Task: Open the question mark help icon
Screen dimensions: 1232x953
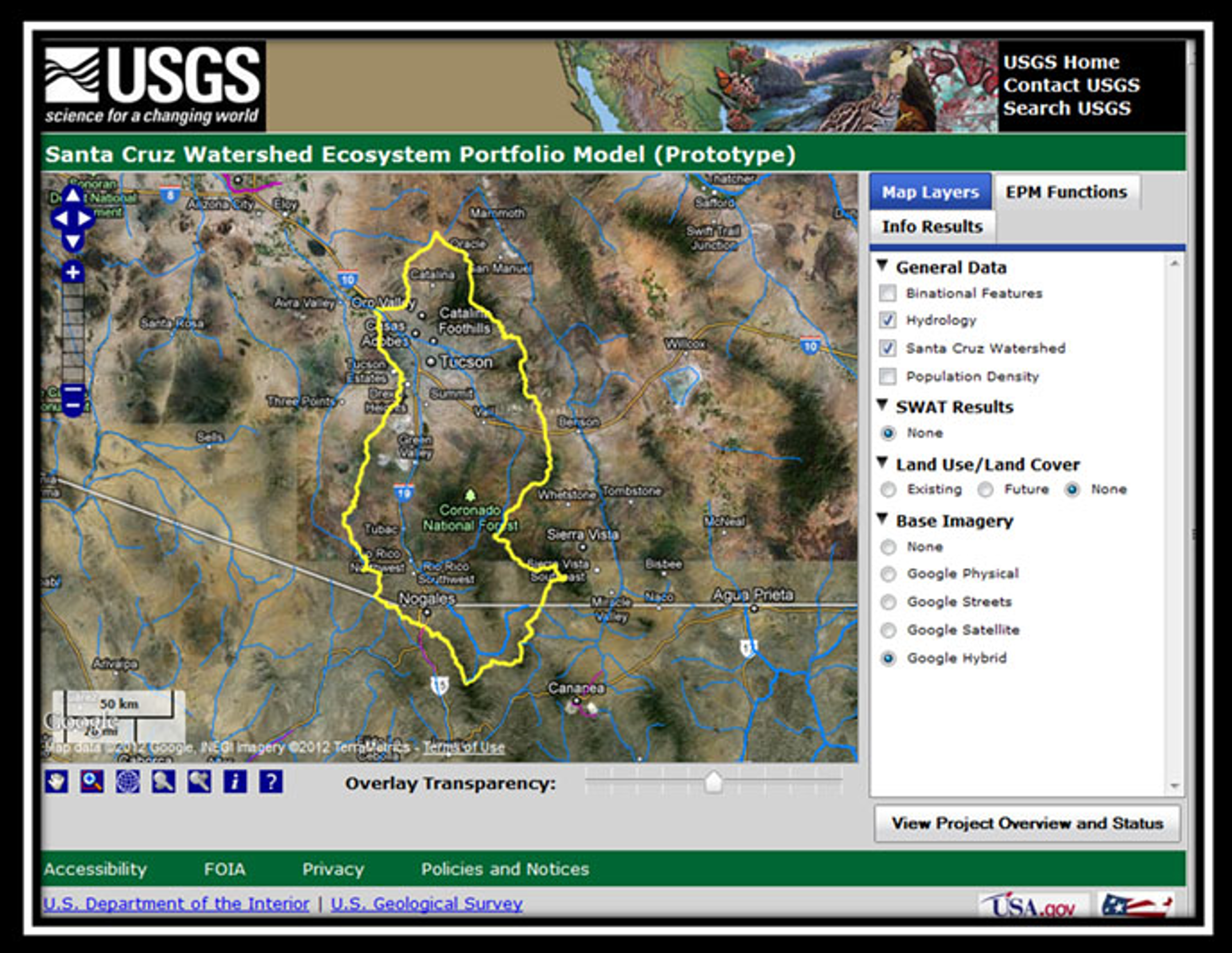Action: (x=271, y=782)
